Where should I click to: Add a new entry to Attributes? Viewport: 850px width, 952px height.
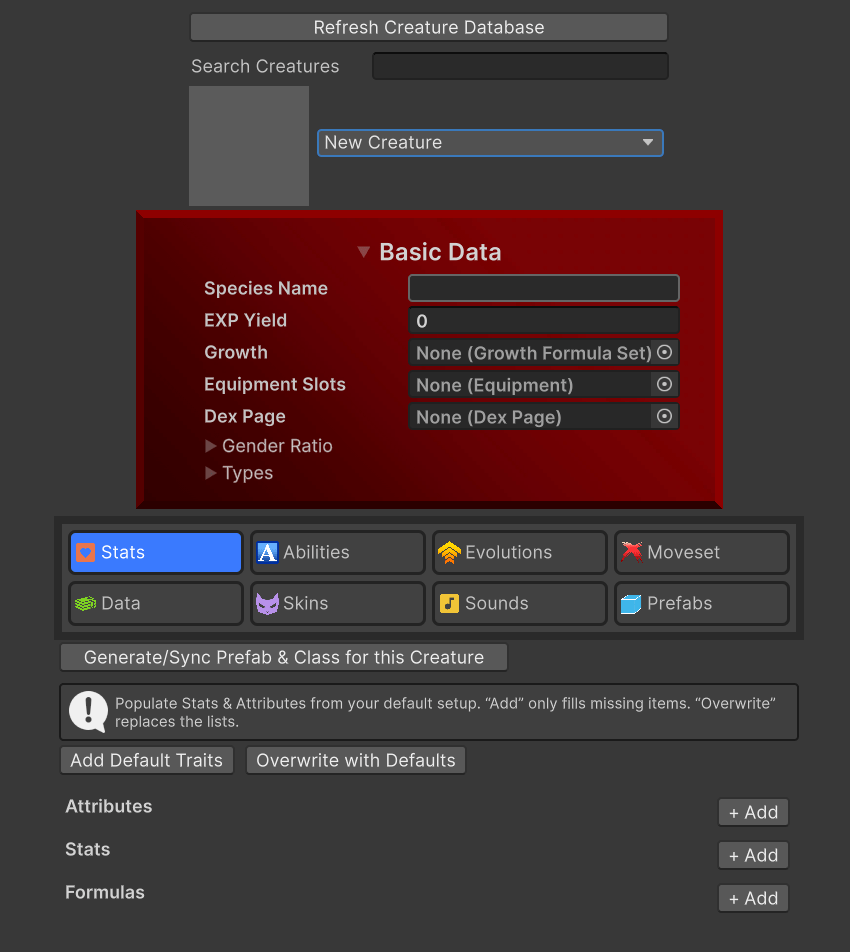coord(753,812)
